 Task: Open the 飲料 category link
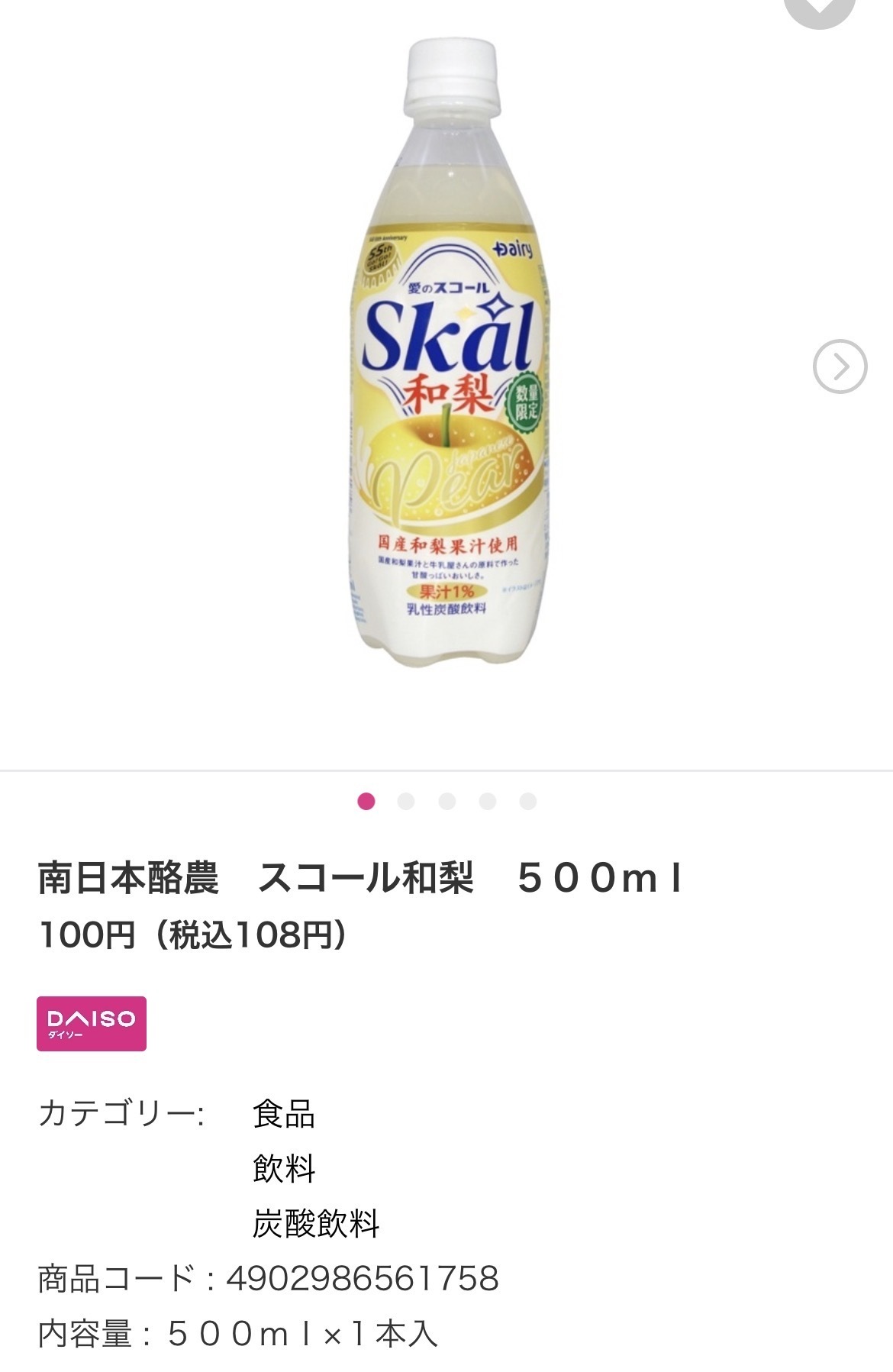(x=284, y=1169)
